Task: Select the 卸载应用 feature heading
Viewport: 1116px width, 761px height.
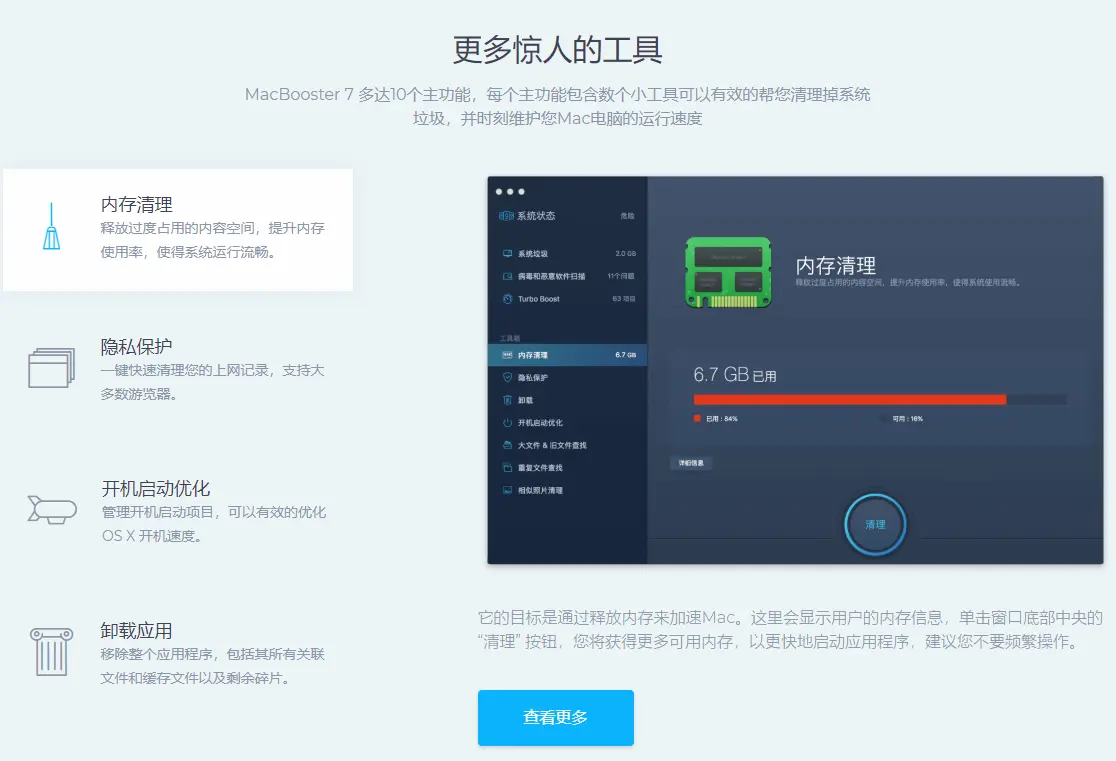Action: (x=136, y=631)
